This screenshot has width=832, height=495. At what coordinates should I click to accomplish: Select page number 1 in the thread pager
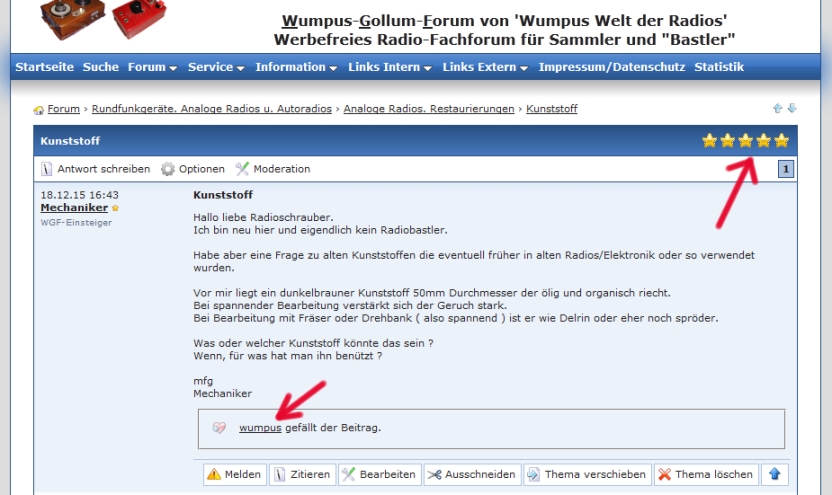point(787,170)
